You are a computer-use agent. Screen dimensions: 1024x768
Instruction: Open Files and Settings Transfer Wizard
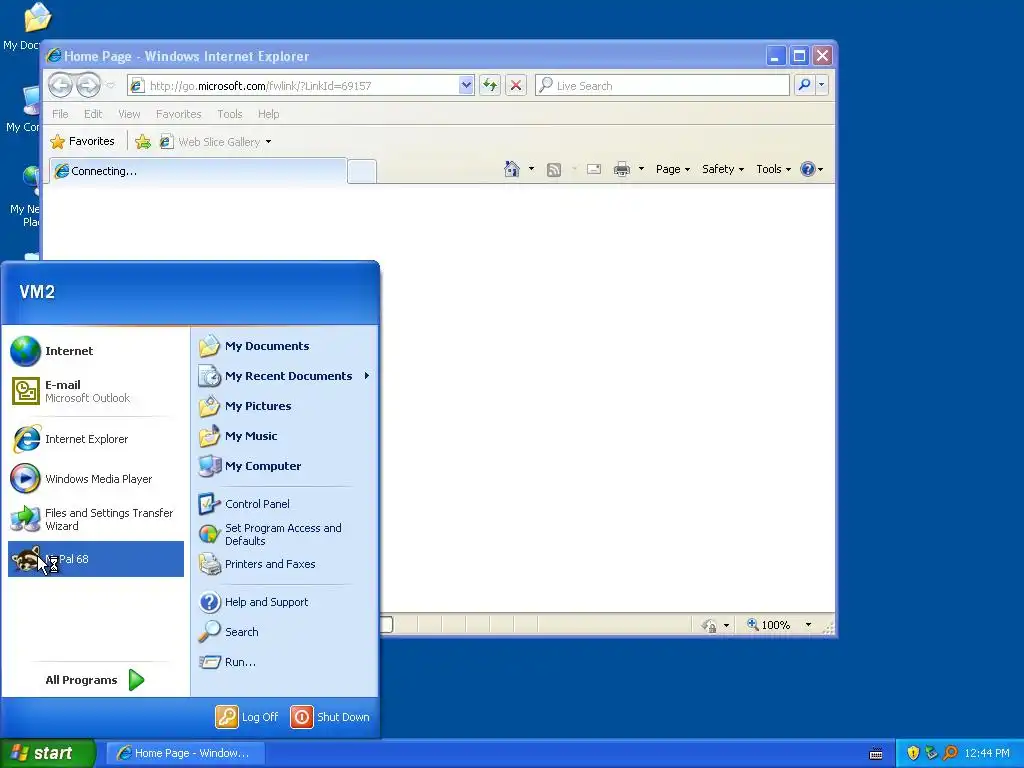(x=95, y=519)
